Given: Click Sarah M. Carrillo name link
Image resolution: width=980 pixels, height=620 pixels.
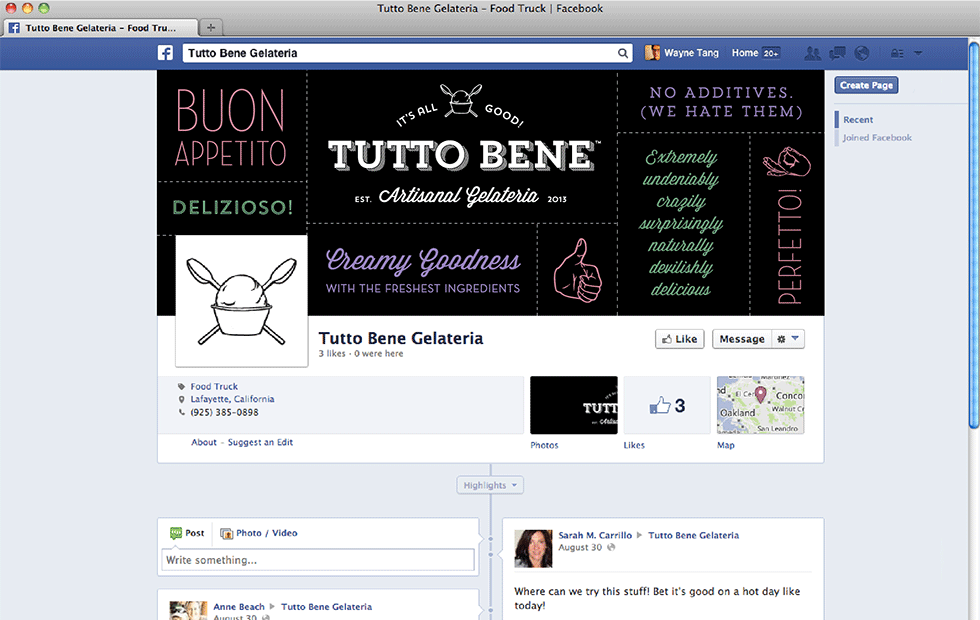Looking at the screenshot, I should (x=595, y=535).
